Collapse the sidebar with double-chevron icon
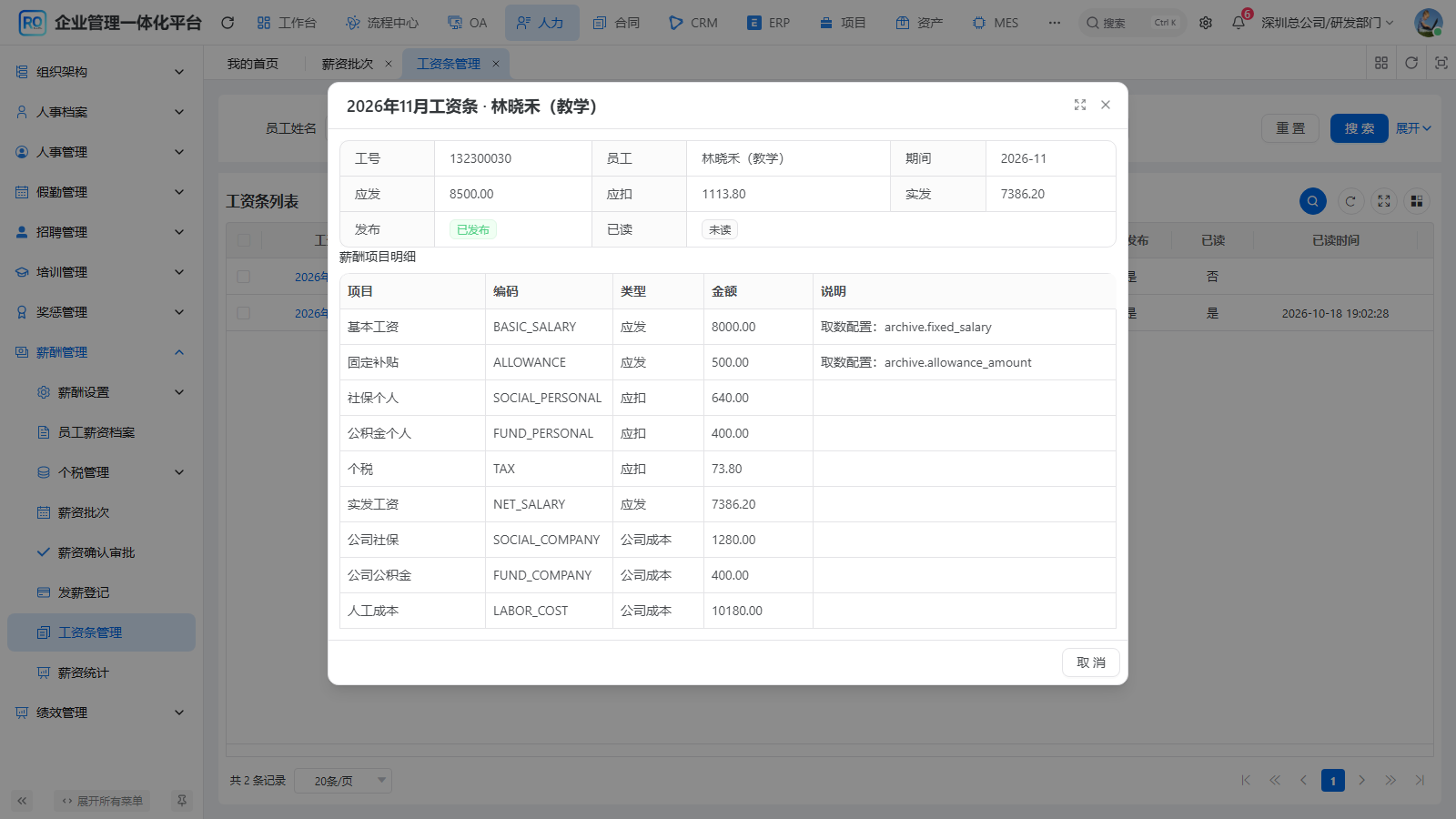Screen dimensions: 1456x819 [22, 801]
